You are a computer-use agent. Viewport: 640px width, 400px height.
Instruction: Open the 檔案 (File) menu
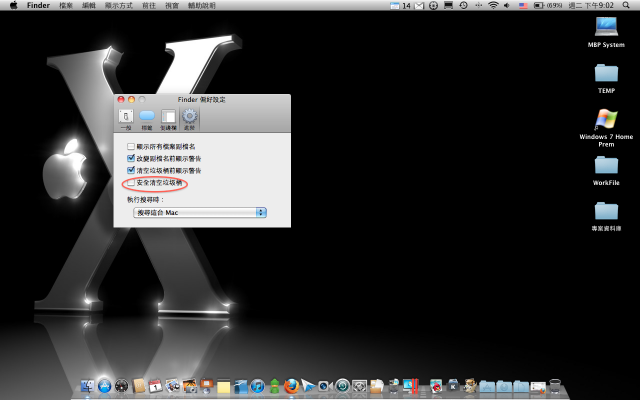(x=66, y=5)
